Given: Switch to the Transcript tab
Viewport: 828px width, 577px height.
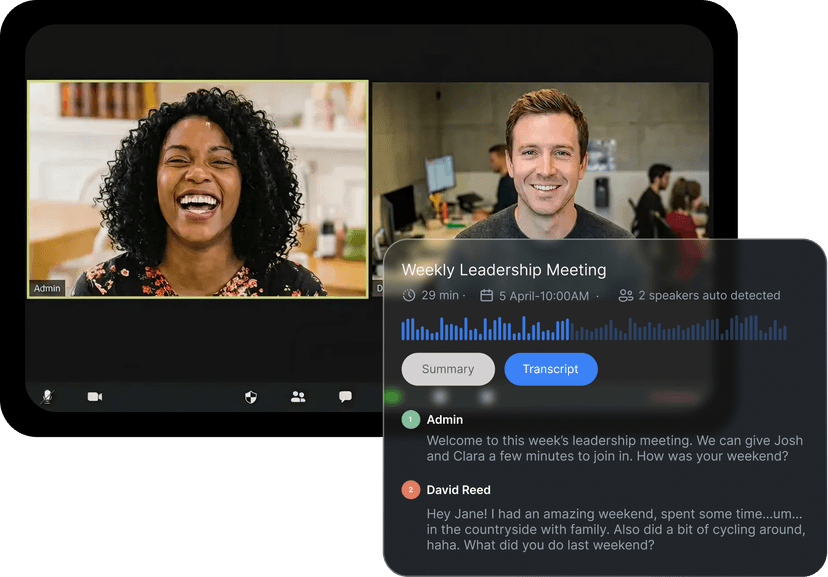Looking at the screenshot, I should (551, 369).
